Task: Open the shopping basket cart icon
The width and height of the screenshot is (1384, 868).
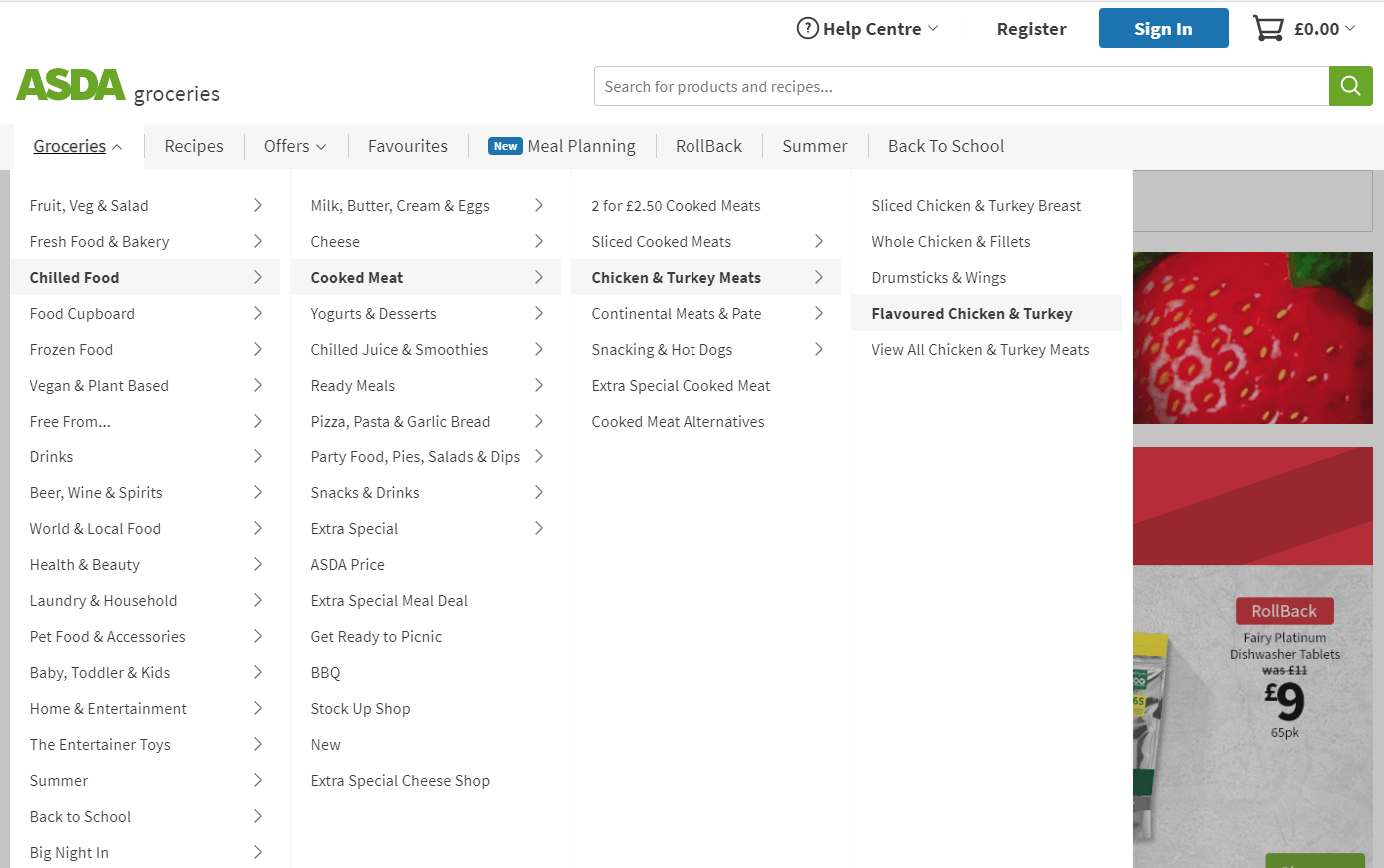Action: pos(1267,27)
